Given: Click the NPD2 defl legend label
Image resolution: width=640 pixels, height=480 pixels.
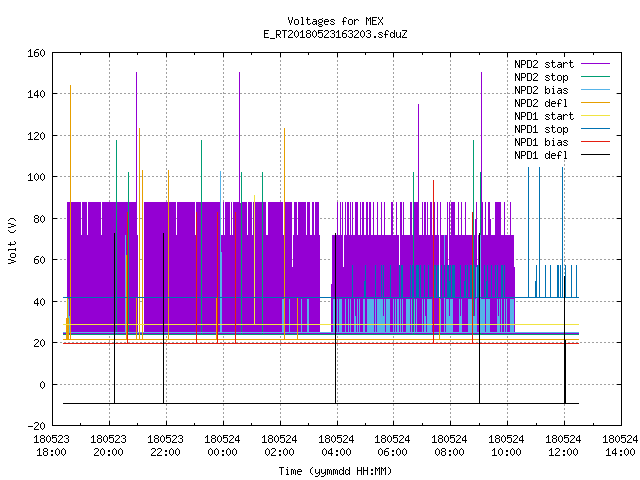Looking at the screenshot, I should tap(541, 103).
